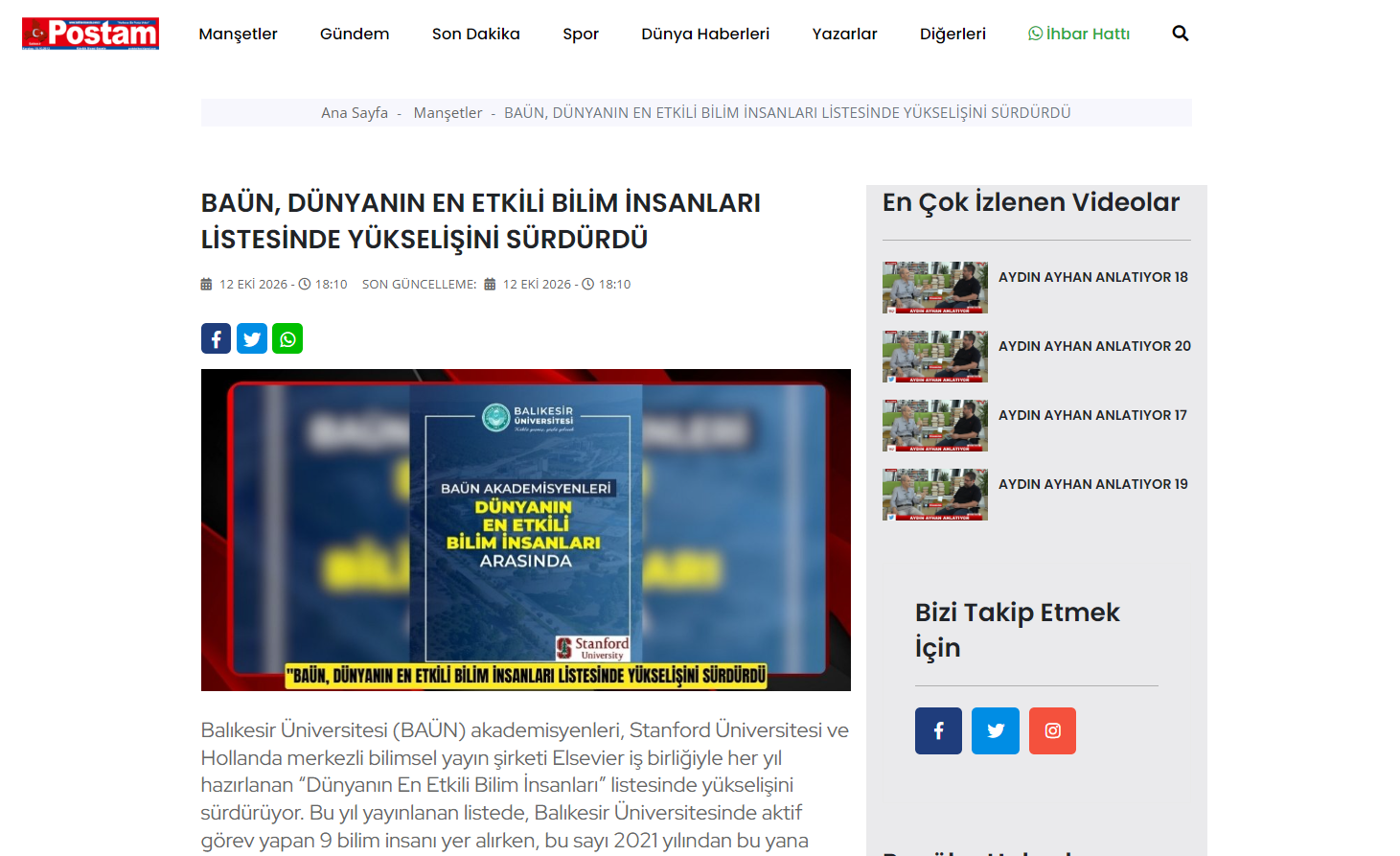Image resolution: width=1400 pixels, height=856 pixels.
Task: Open the Manşetler menu item
Action: (238, 34)
